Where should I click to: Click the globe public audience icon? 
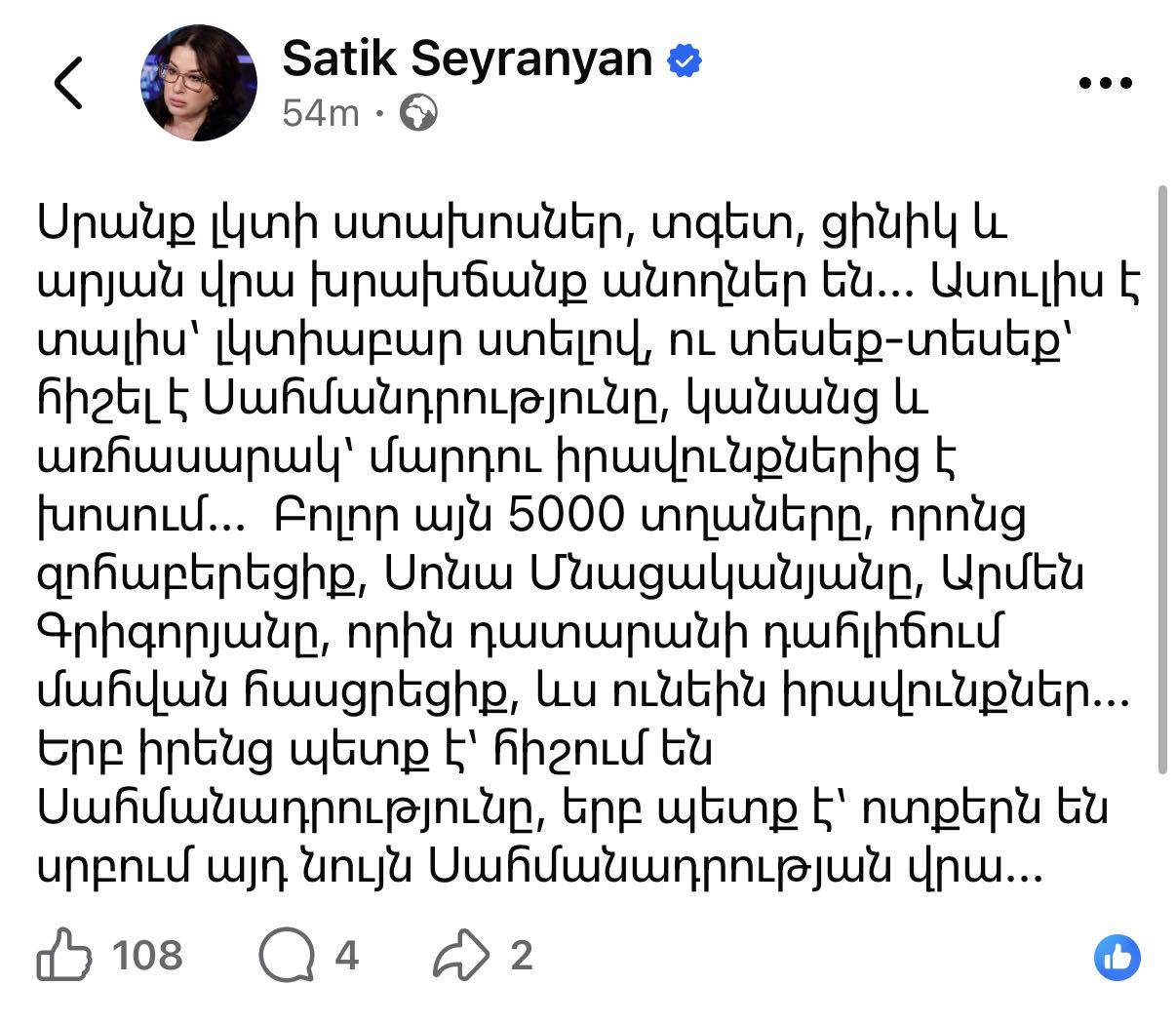(419, 114)
